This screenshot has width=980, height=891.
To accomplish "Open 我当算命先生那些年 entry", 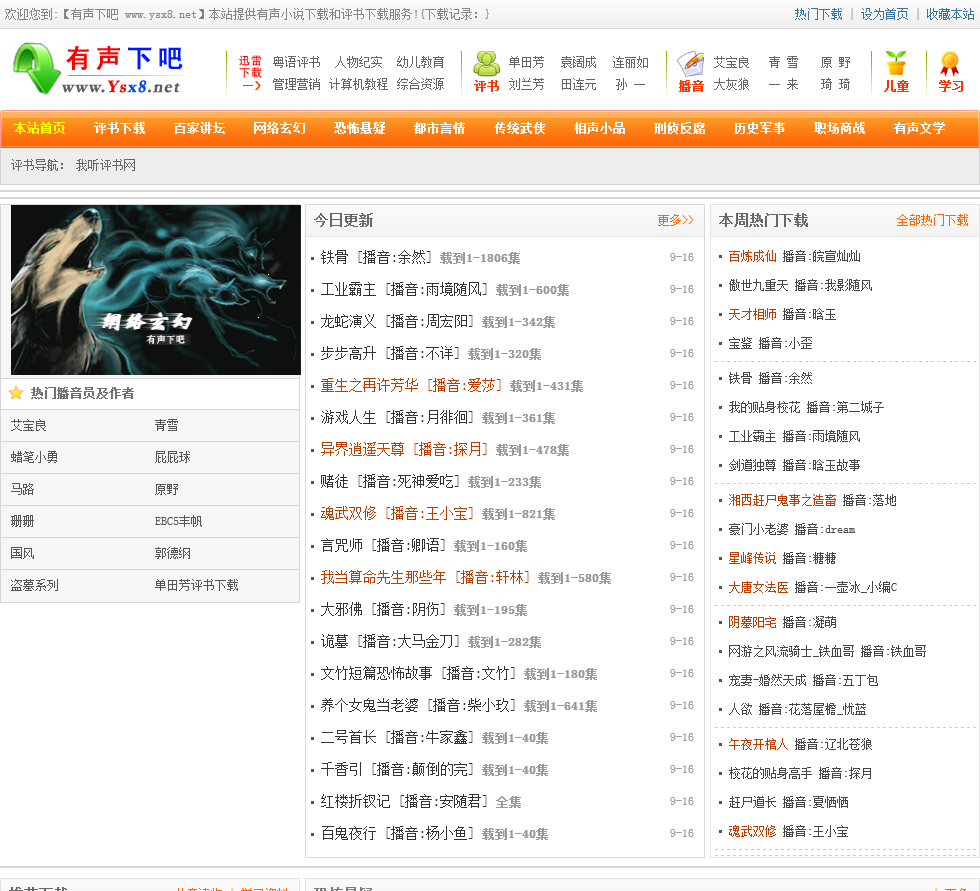I will tap(426, 577).
